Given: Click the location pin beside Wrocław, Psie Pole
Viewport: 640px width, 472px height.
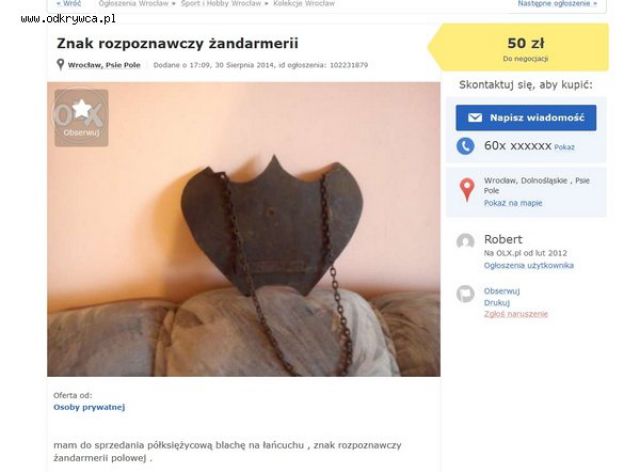Looking at the screenshot, I should click(60, 65).
